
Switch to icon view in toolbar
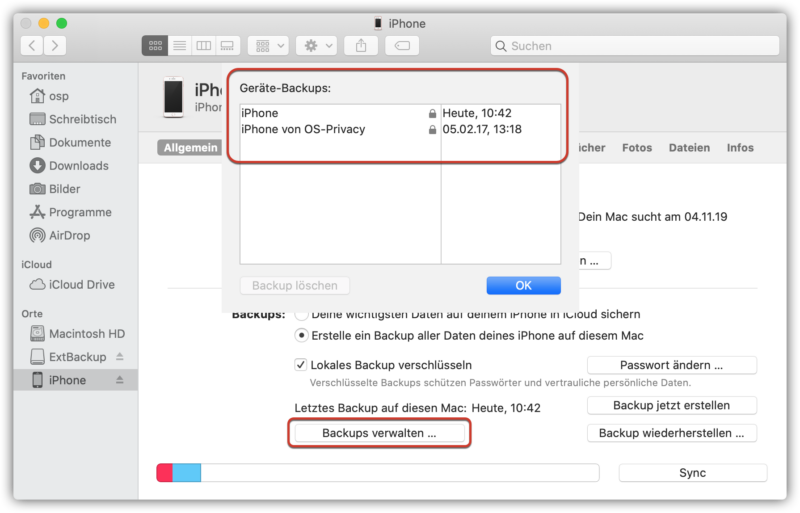tap(155, 46)
